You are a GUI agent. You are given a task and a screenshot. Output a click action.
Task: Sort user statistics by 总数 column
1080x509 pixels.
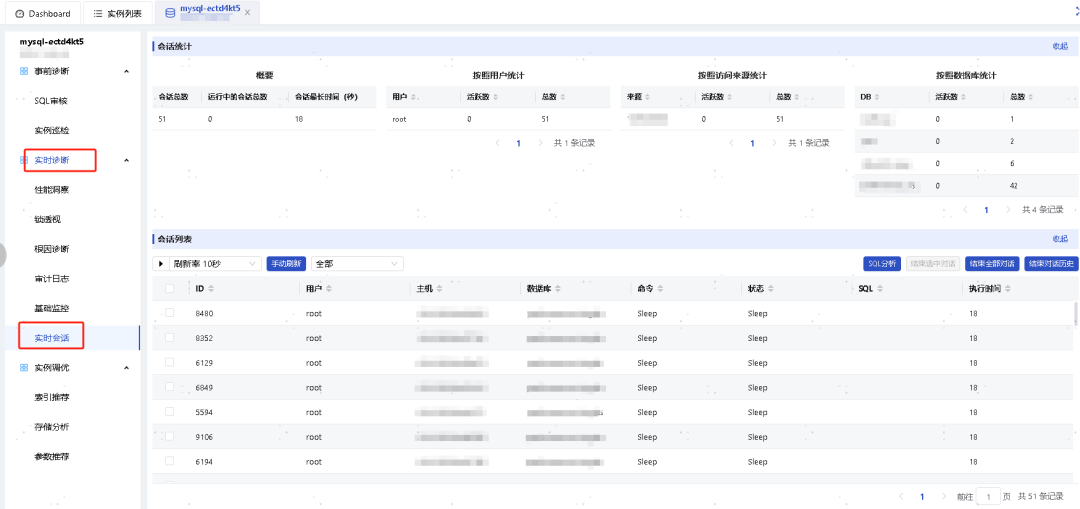coord(564,97)
